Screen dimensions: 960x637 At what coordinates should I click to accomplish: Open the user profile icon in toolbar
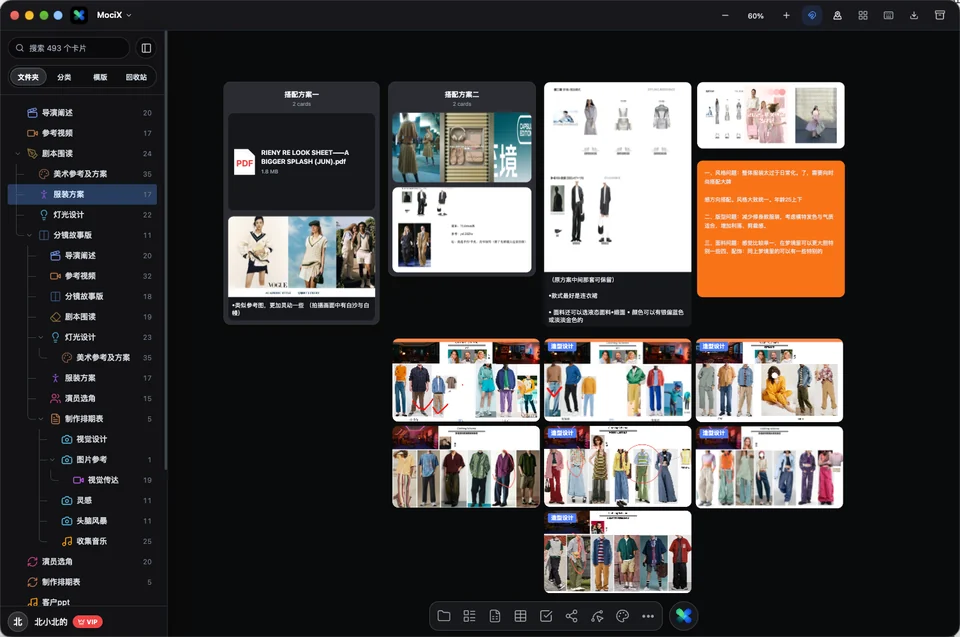pyautogui.click(x=837, y=15)
